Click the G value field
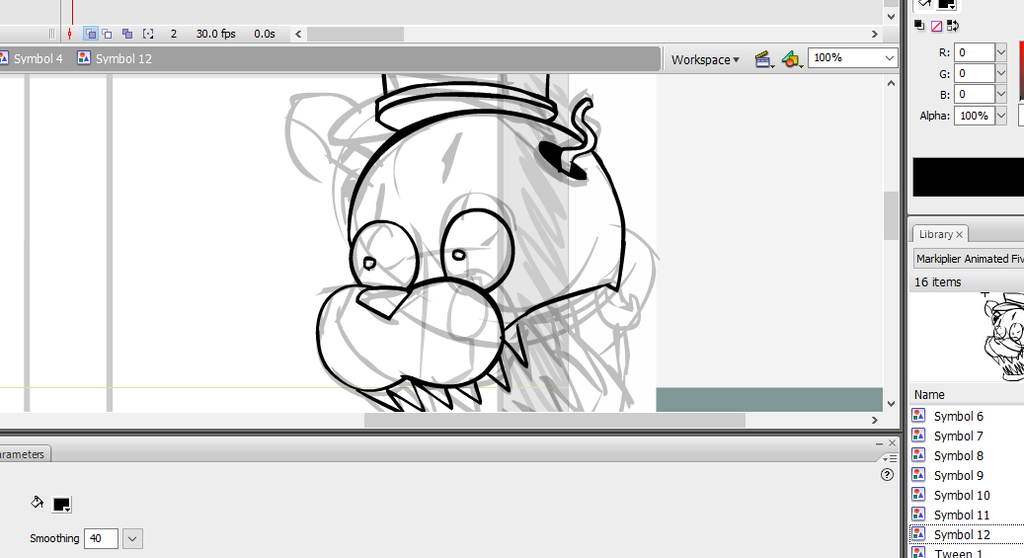The height and width of the screenshot is (558, 1024). (x=974, y=73)
